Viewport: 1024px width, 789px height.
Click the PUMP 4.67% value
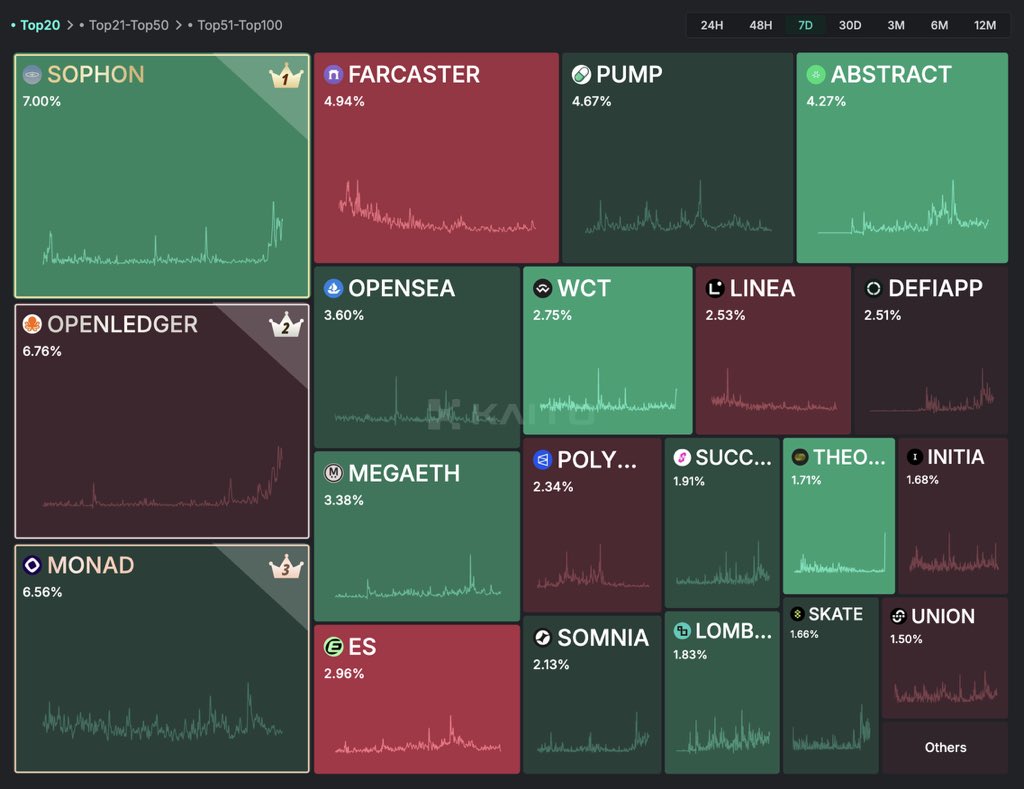tap(592, 101)
